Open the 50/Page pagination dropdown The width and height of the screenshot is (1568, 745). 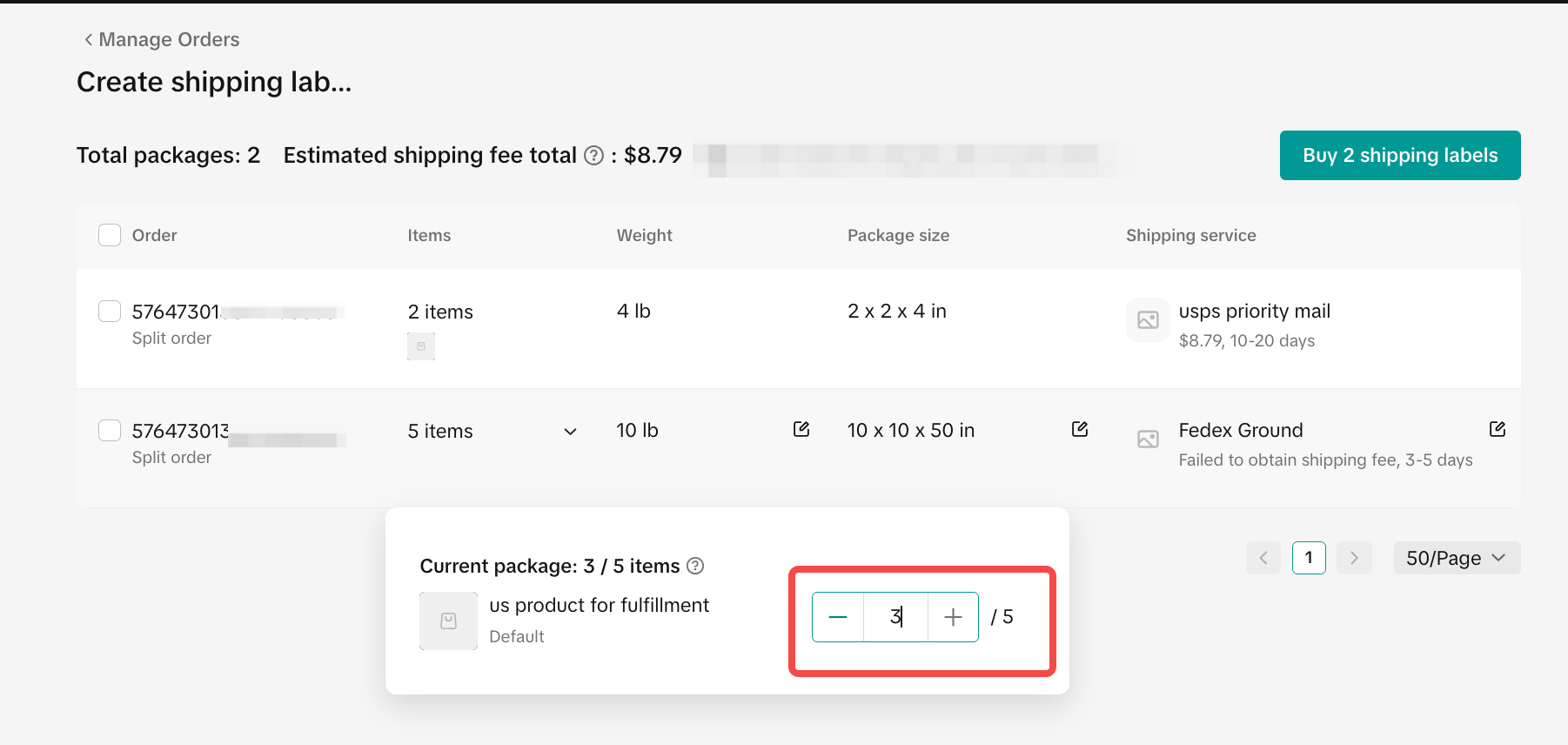(x=1457, y=558)
